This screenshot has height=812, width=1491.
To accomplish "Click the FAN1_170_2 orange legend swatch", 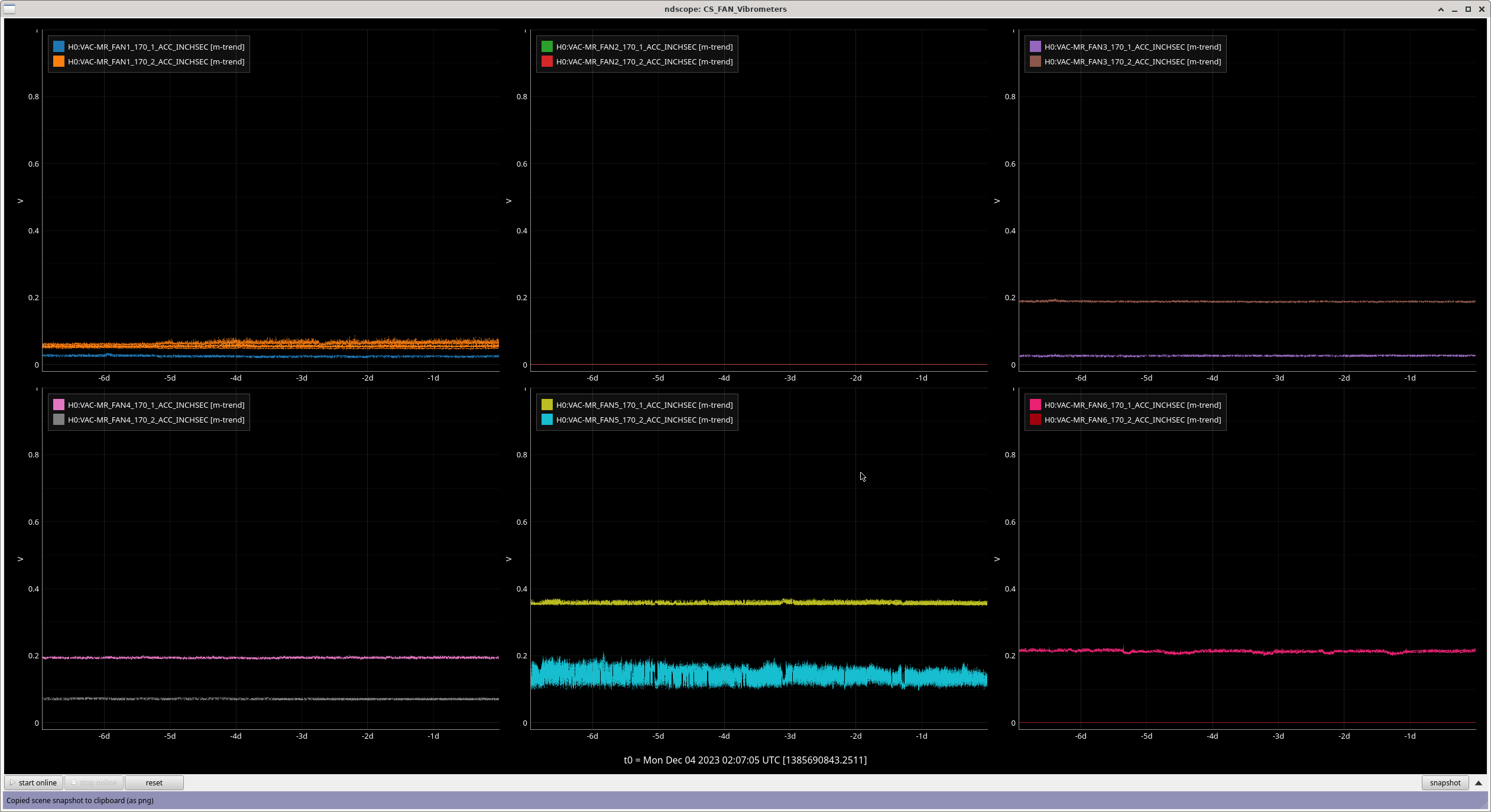I will tap(59, 61).
